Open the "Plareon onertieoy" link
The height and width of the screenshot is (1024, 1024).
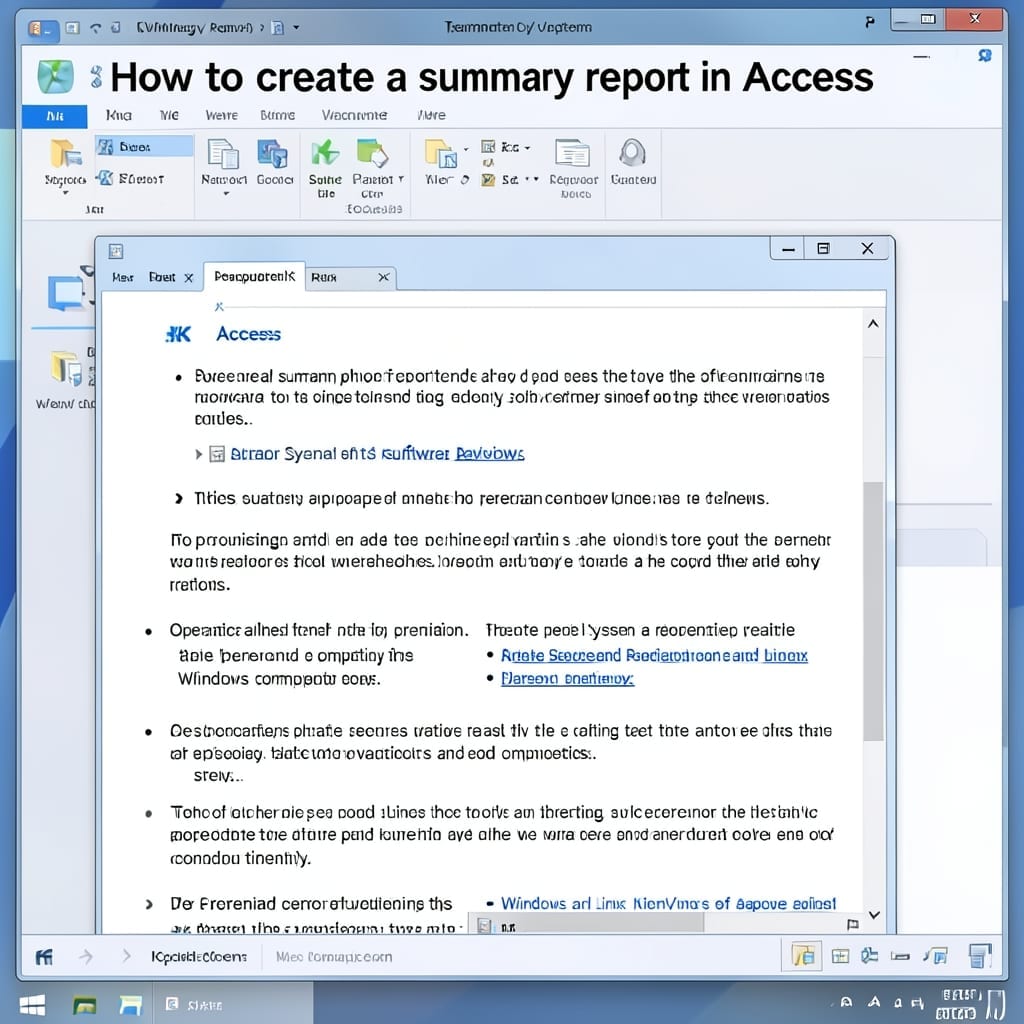pos(568,679)
